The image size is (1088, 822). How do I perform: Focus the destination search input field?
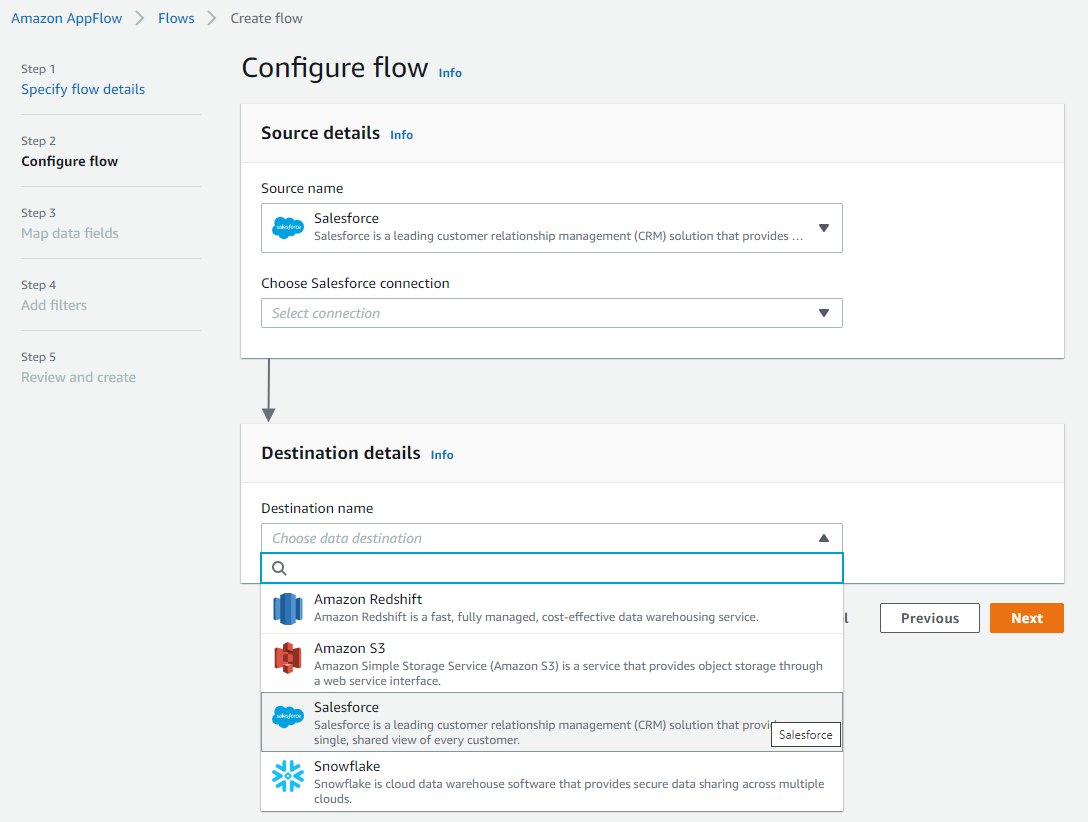pyautogui.click(x=560, y=568)
